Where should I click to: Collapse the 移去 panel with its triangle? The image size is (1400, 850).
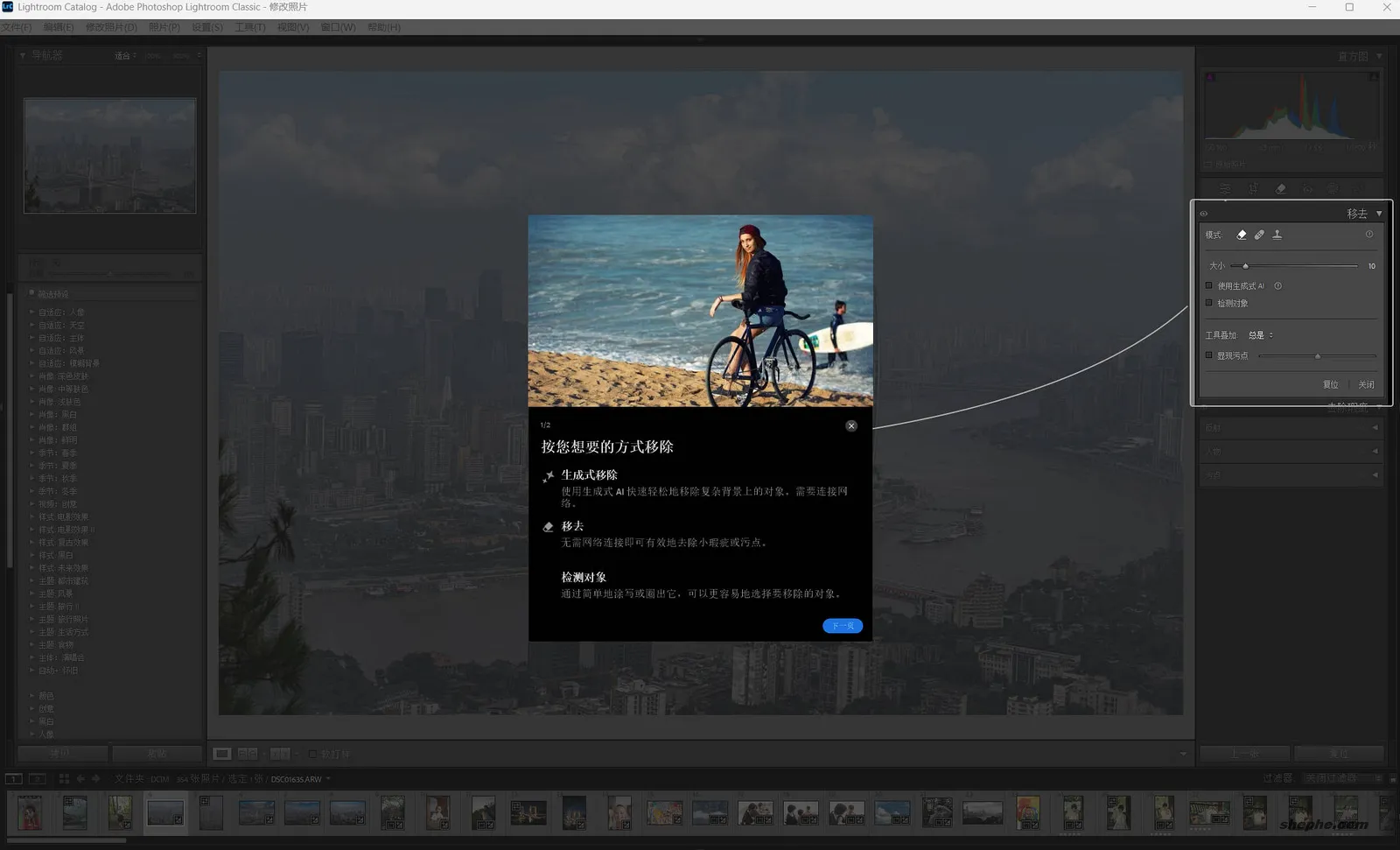click(x=1379, y=214)
